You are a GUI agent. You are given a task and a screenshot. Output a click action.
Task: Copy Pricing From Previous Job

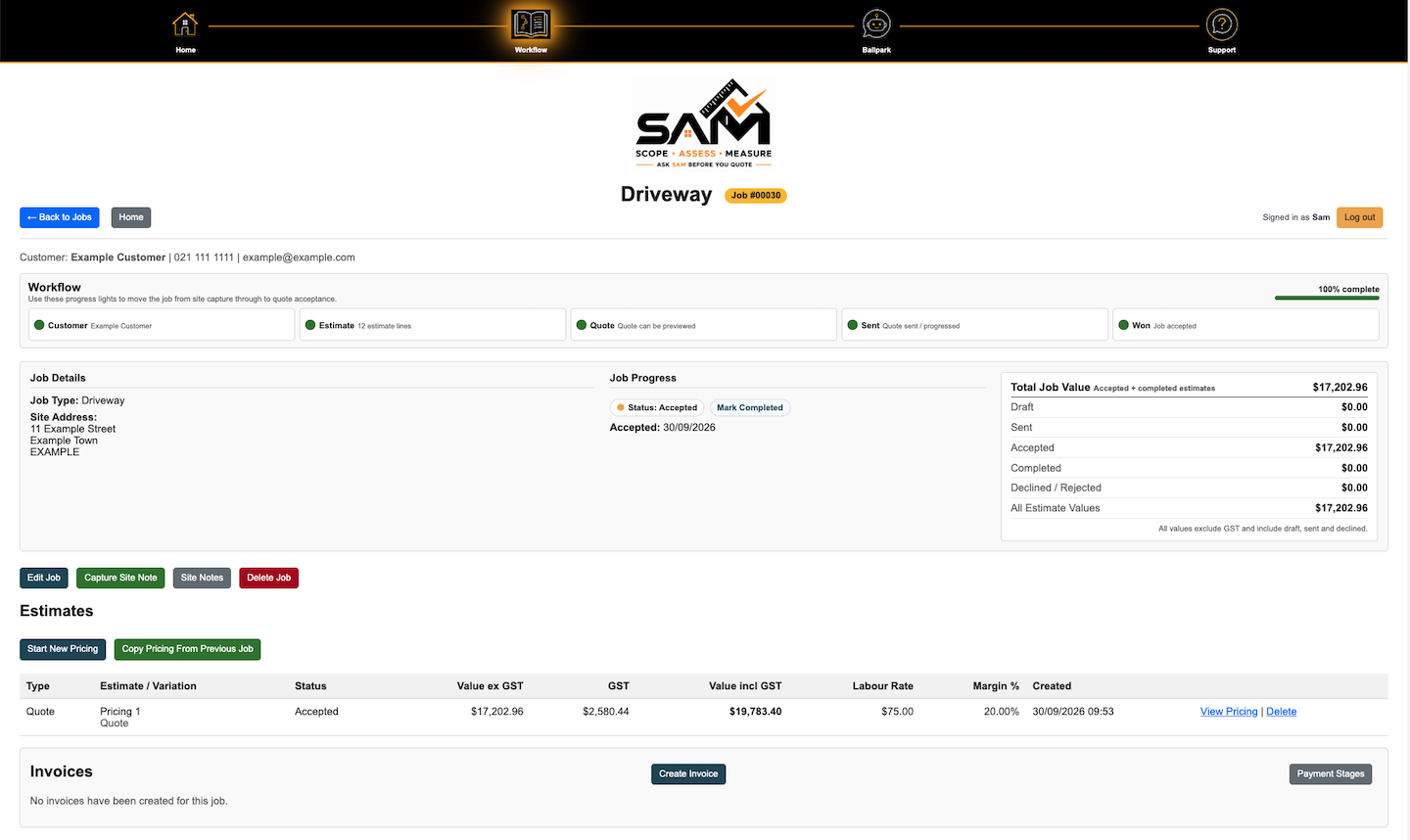pyautogui.click(x=187, y=649)
